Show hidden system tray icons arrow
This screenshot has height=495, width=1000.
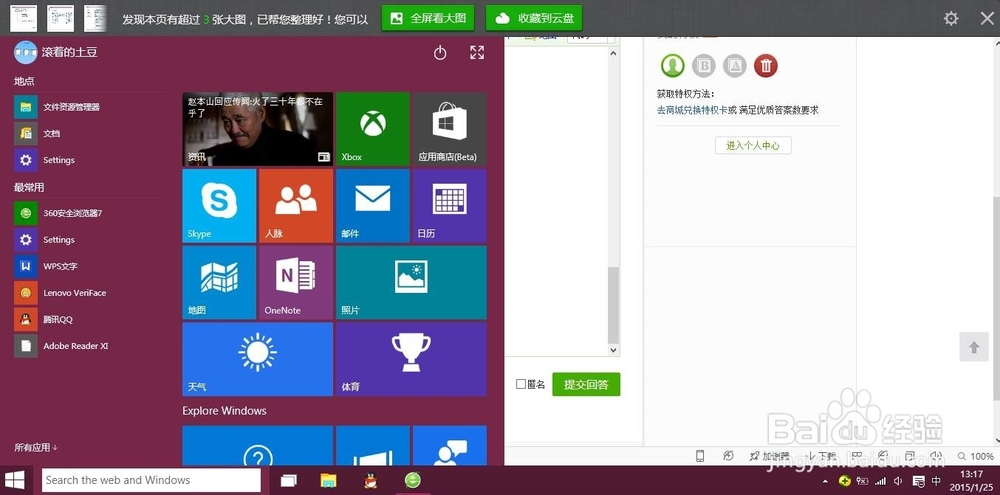coord(826,481)
